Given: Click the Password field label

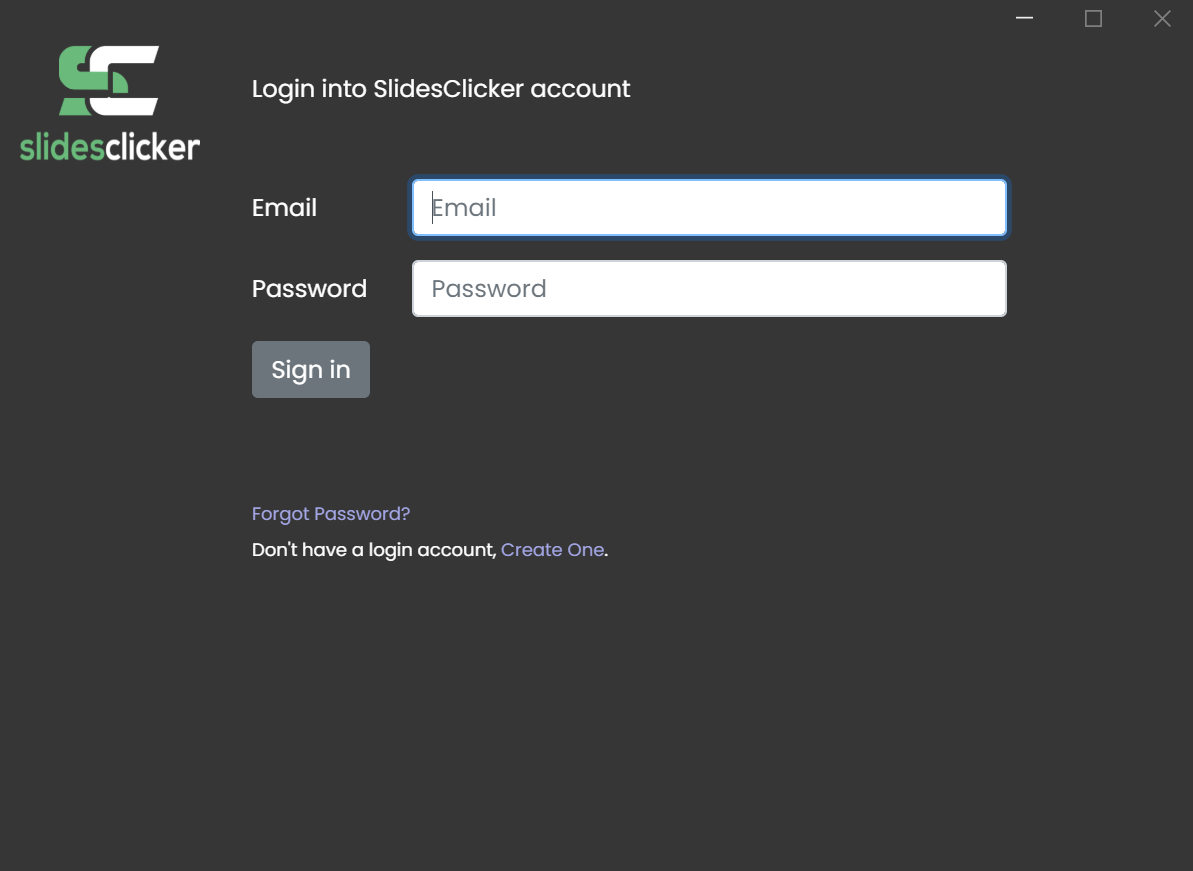Looking at the screenshot, I should pyautogui.click(x=310, y=289).
